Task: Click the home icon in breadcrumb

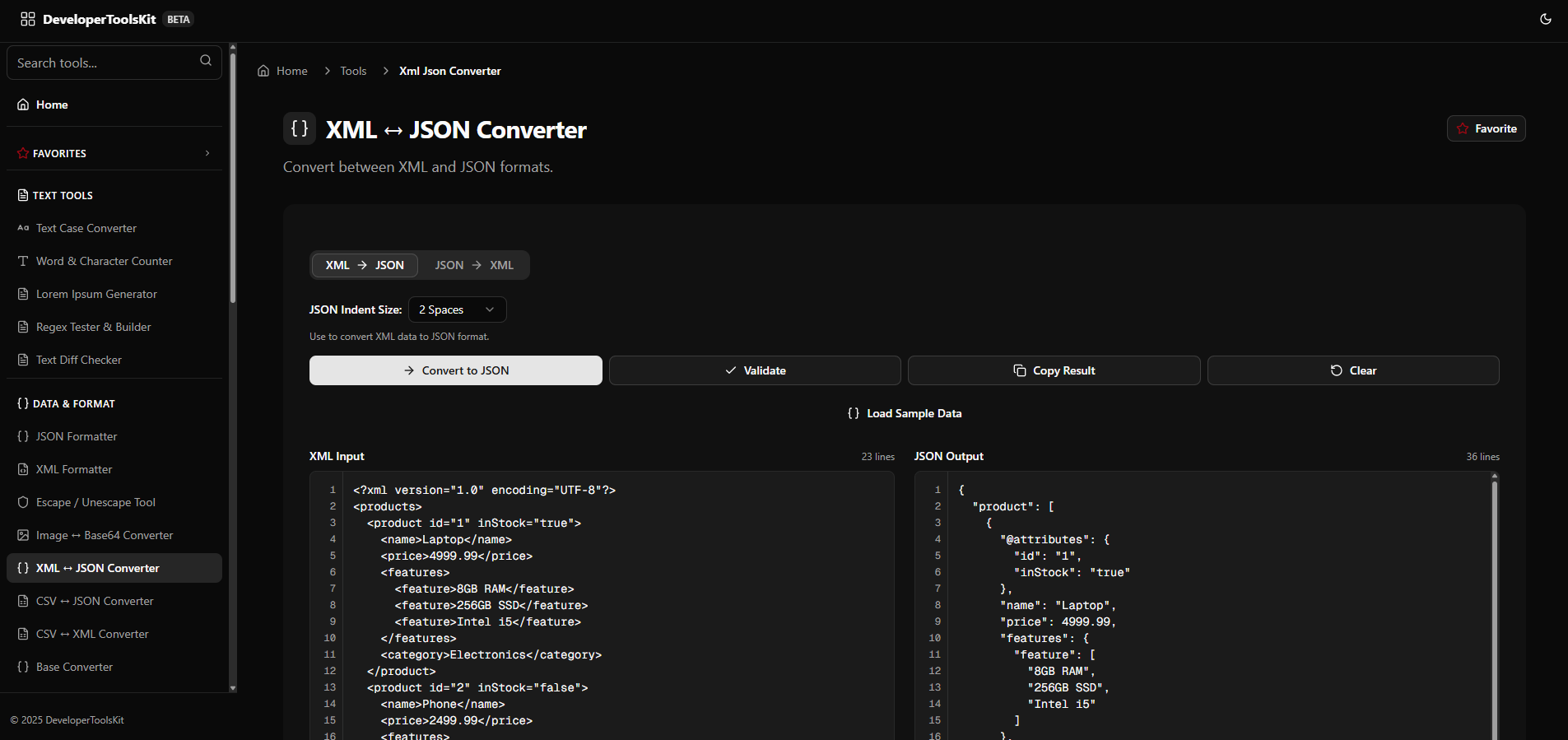Action: (263, 71)
